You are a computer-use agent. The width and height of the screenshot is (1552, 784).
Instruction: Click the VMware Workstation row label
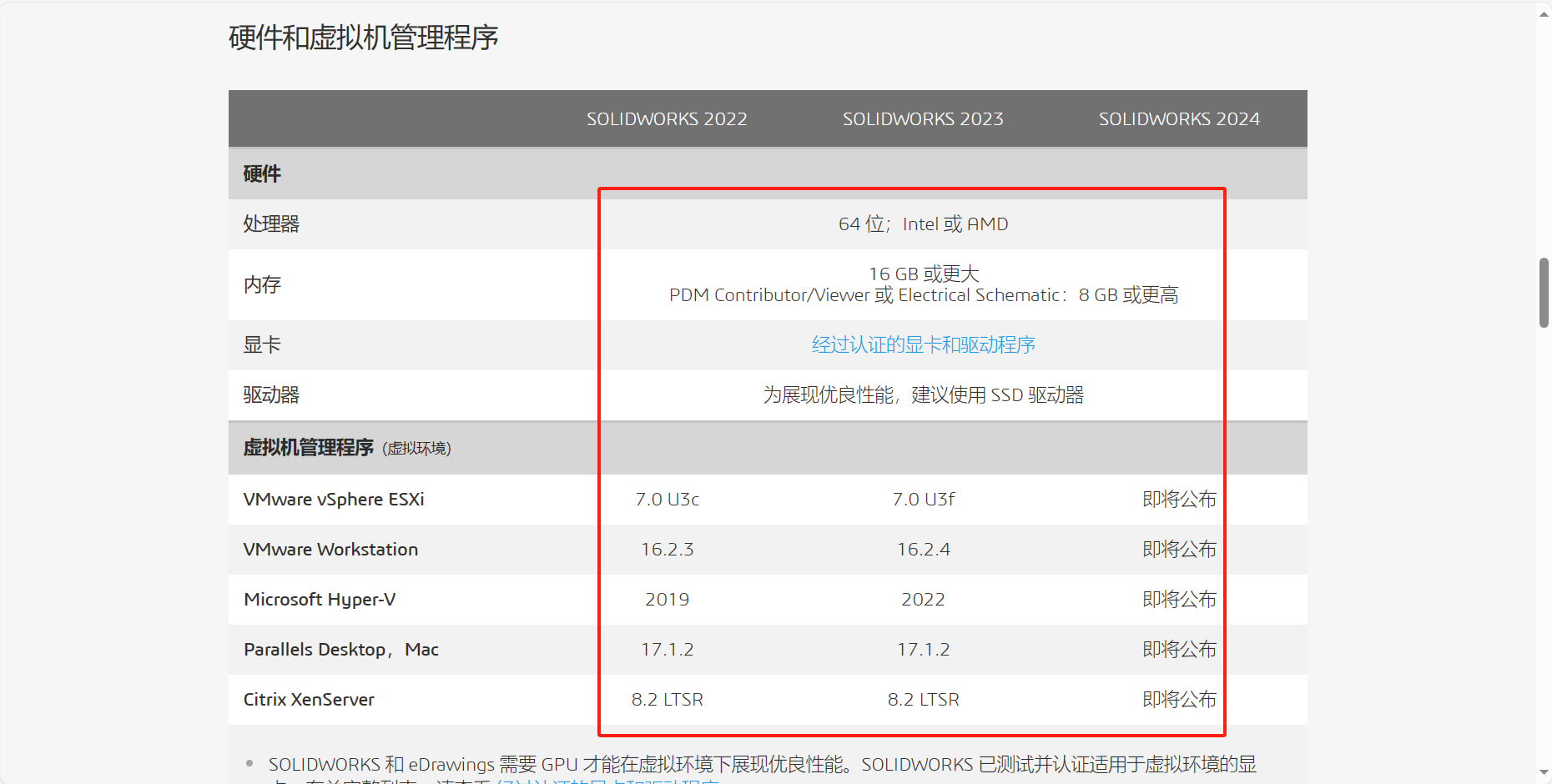(x=330, y=550)
